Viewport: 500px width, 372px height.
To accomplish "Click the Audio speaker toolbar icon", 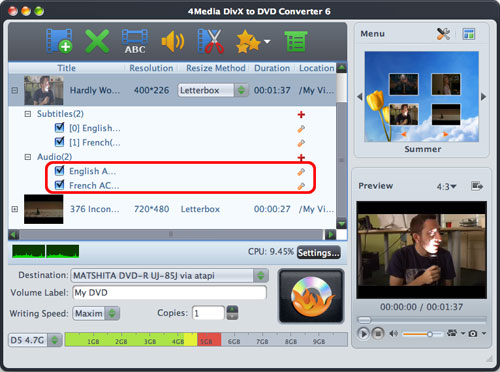I will tap(172, 42).
